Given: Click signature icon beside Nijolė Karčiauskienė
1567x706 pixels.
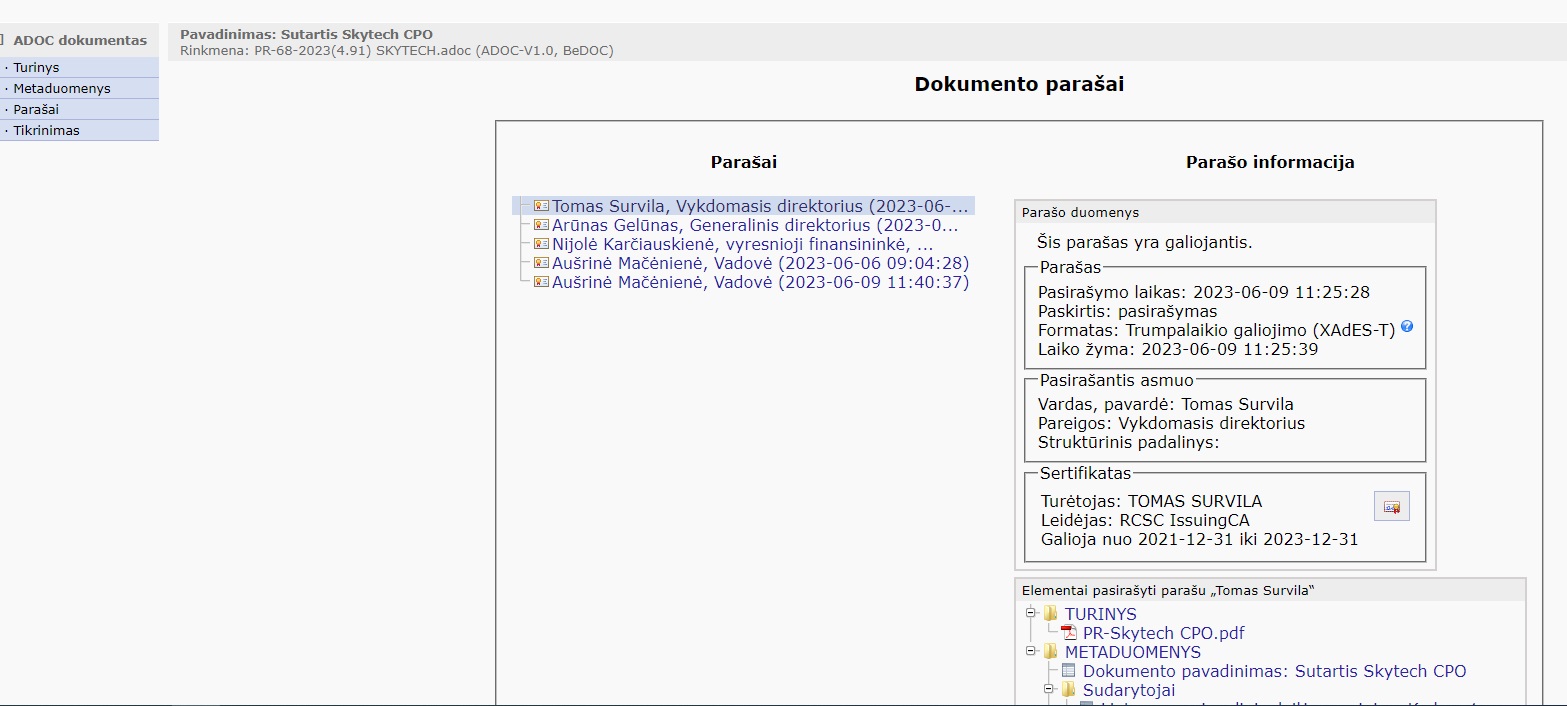Looking at the screenshot, I should click(541, 244).
